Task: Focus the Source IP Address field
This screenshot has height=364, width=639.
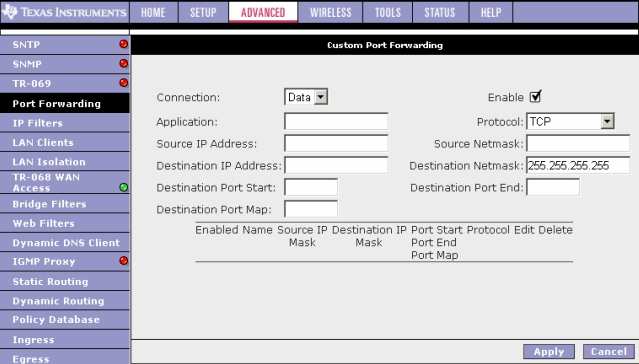Action: 336,143
